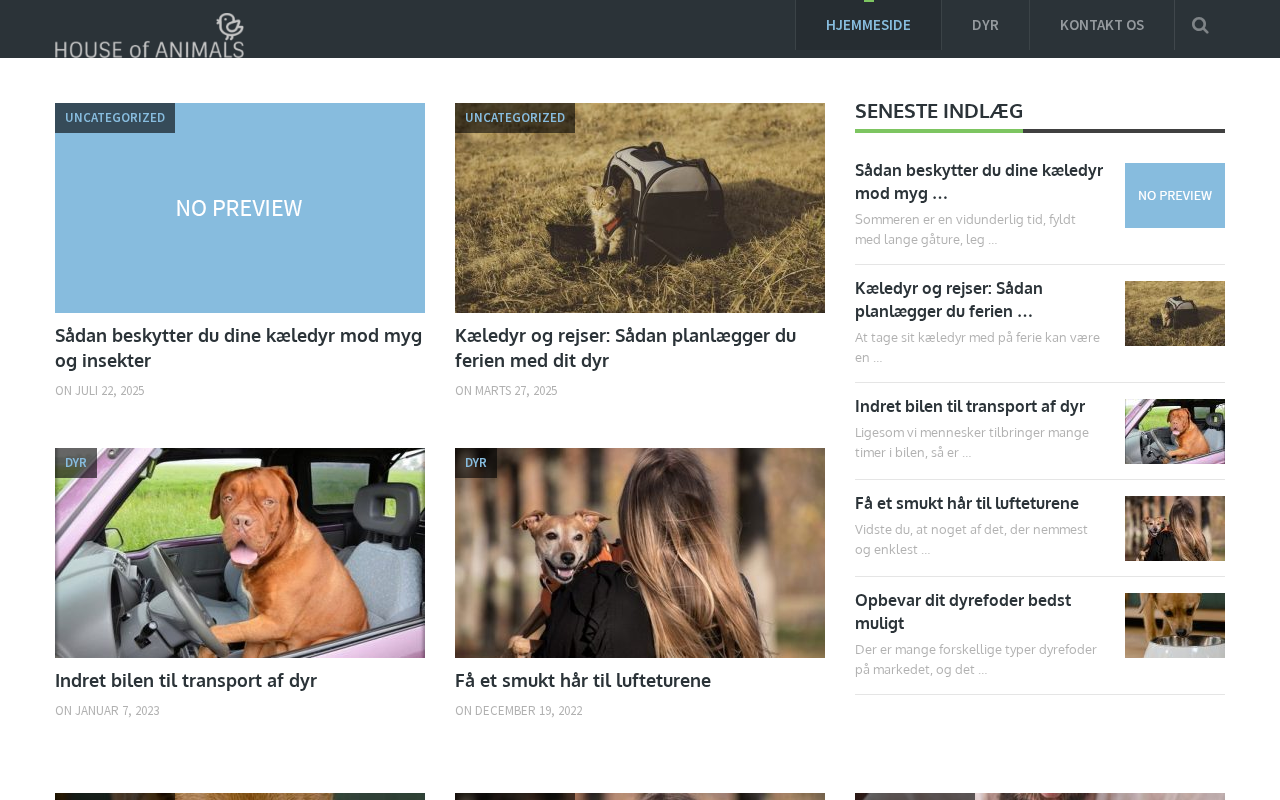Click the date 'ON JULI 22, 2025'
Image resolution: width=1280 pixels, height=800 pixels.
(100, 391)
